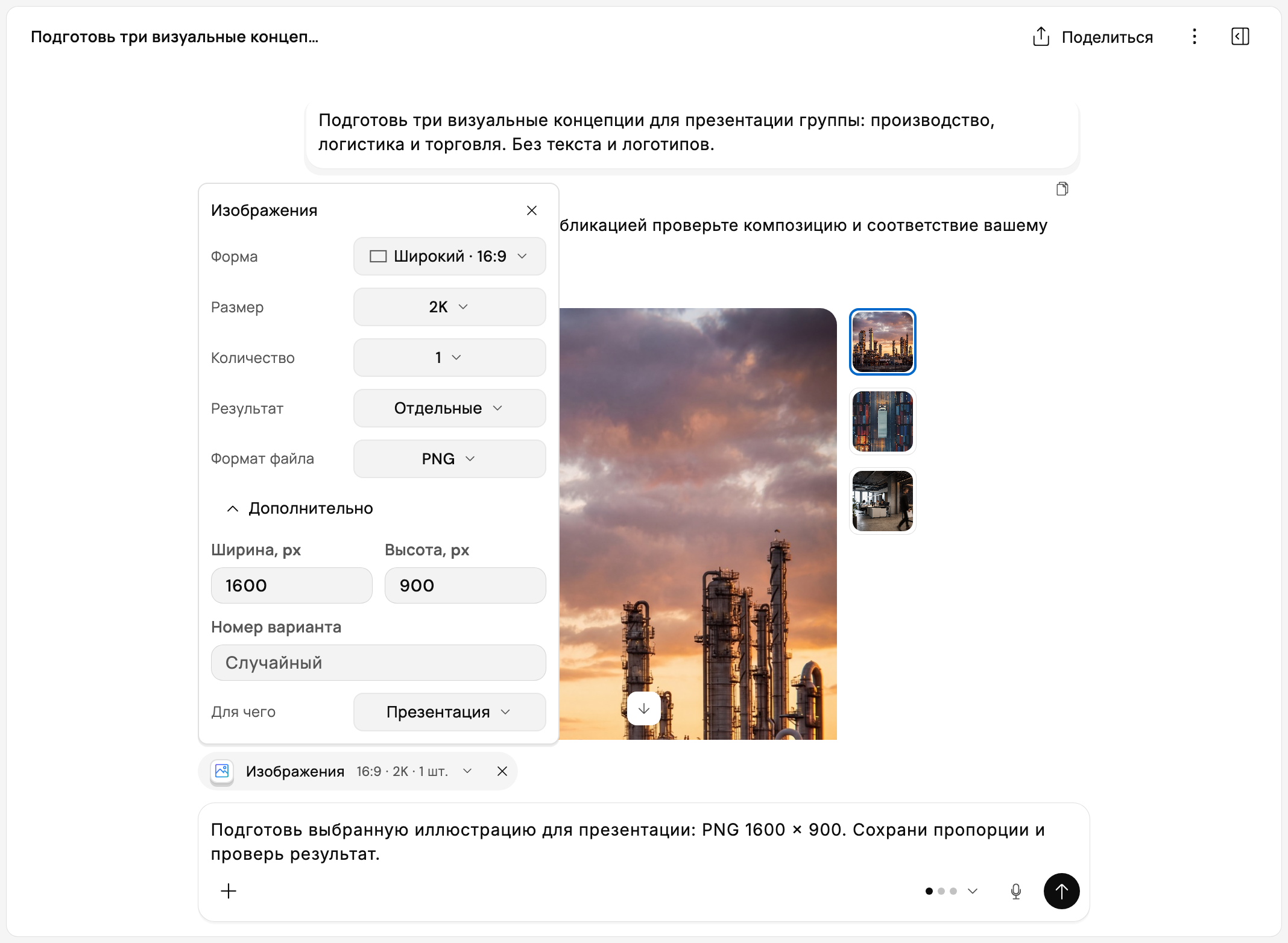Click the Высота, px input field
1288x943 pixels.
click(x=465, y=585)
